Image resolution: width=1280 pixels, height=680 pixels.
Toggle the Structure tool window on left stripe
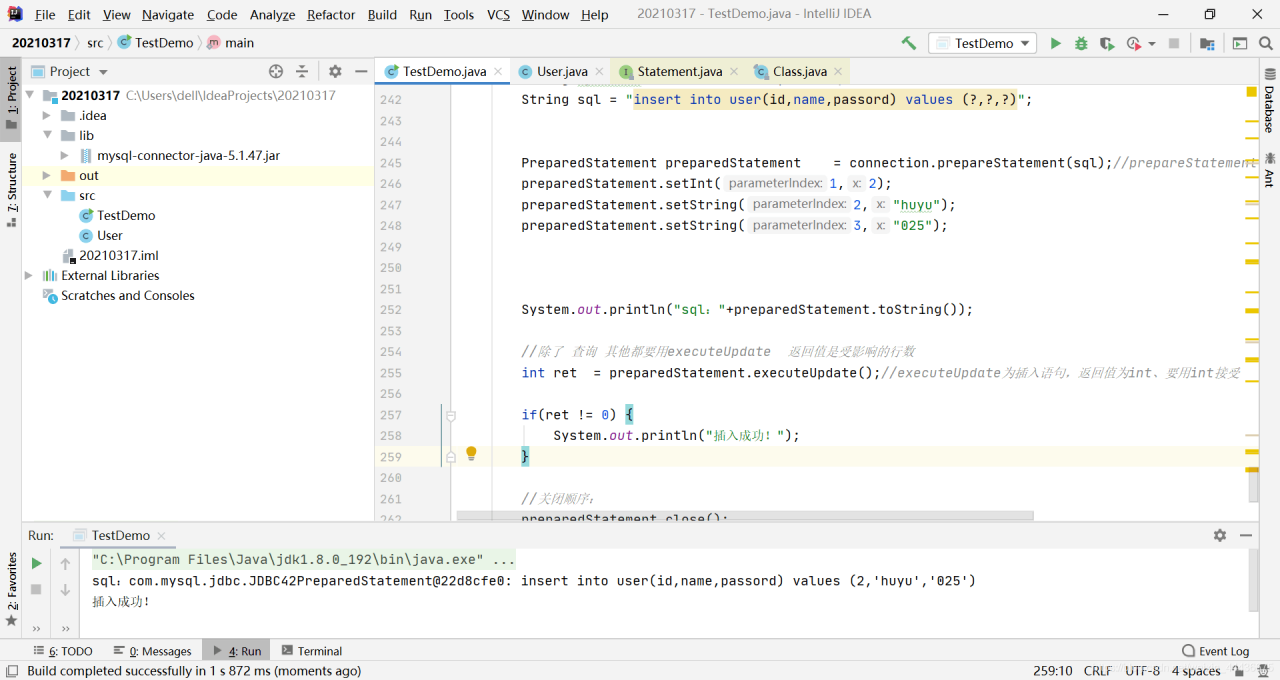(11, 190)
